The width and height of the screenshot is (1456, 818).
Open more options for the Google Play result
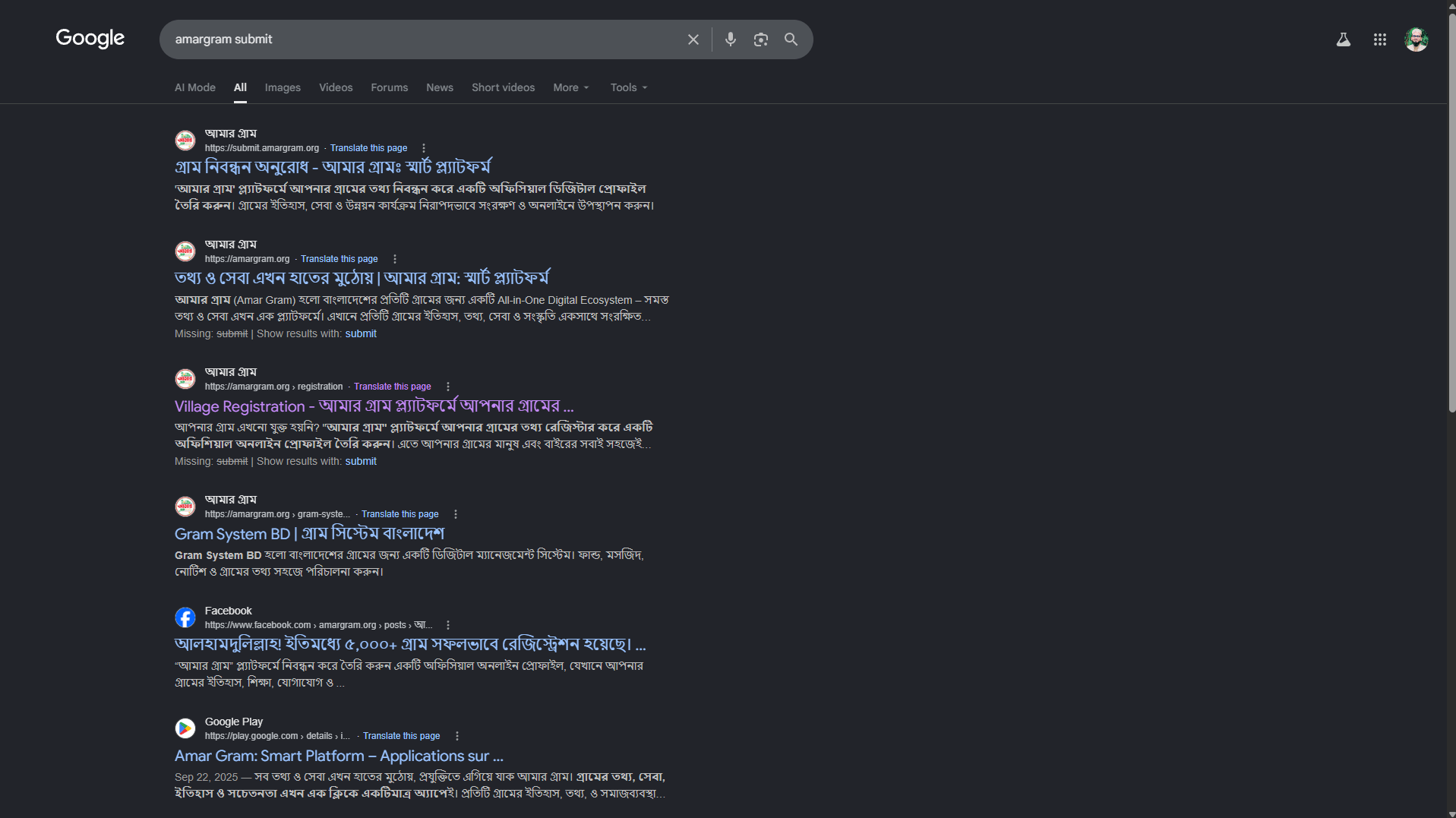(456, 736)
